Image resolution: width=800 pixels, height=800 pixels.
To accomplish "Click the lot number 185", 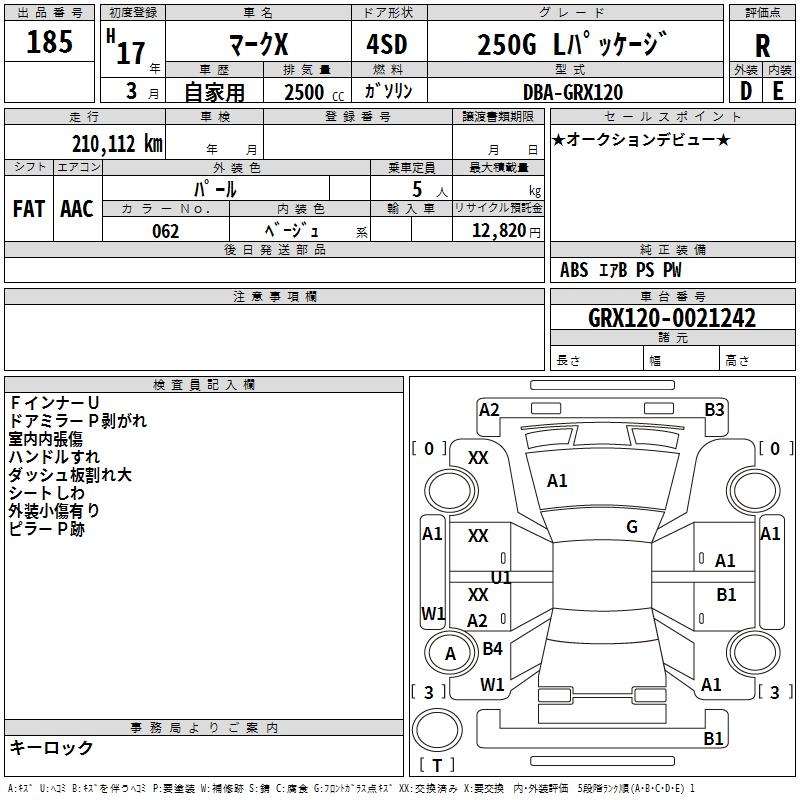I will click(x=49, y=41).
